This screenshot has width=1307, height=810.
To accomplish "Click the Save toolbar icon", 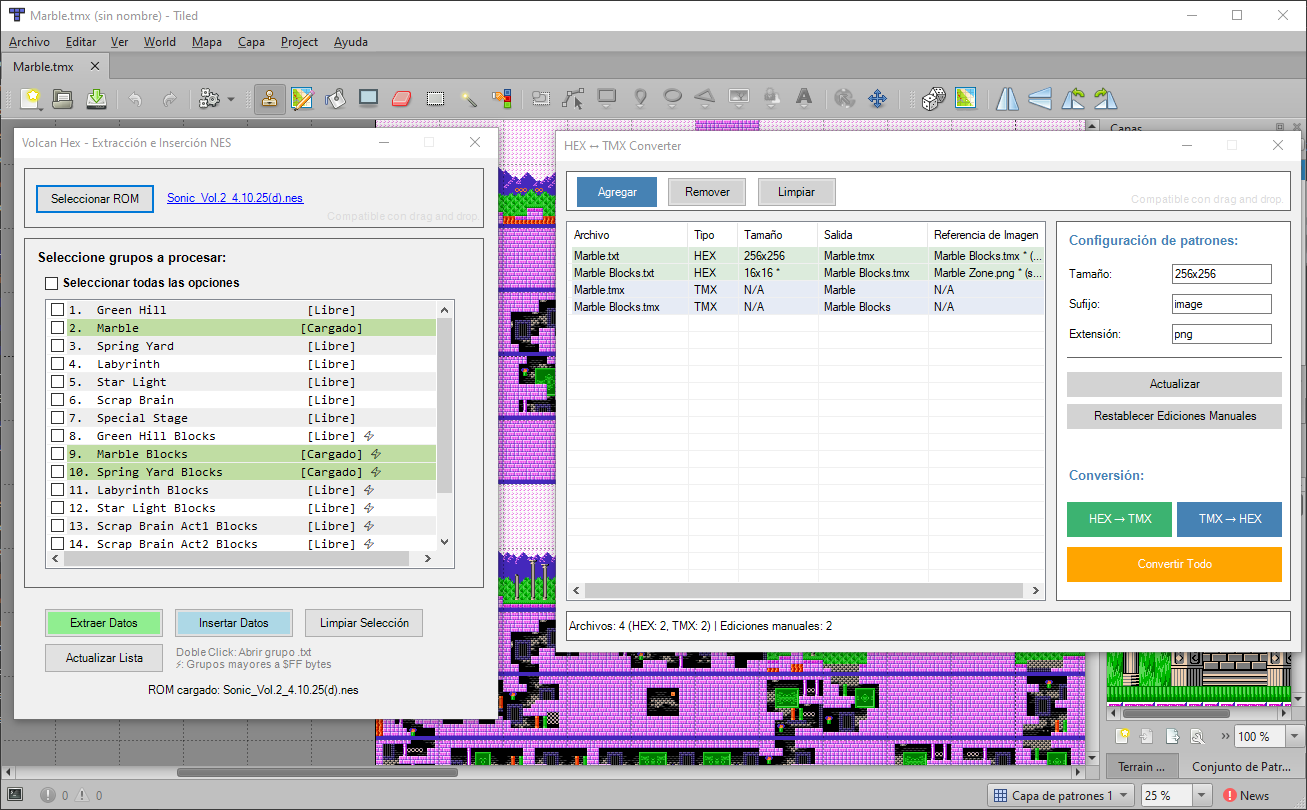I will [x=96, y=98].
